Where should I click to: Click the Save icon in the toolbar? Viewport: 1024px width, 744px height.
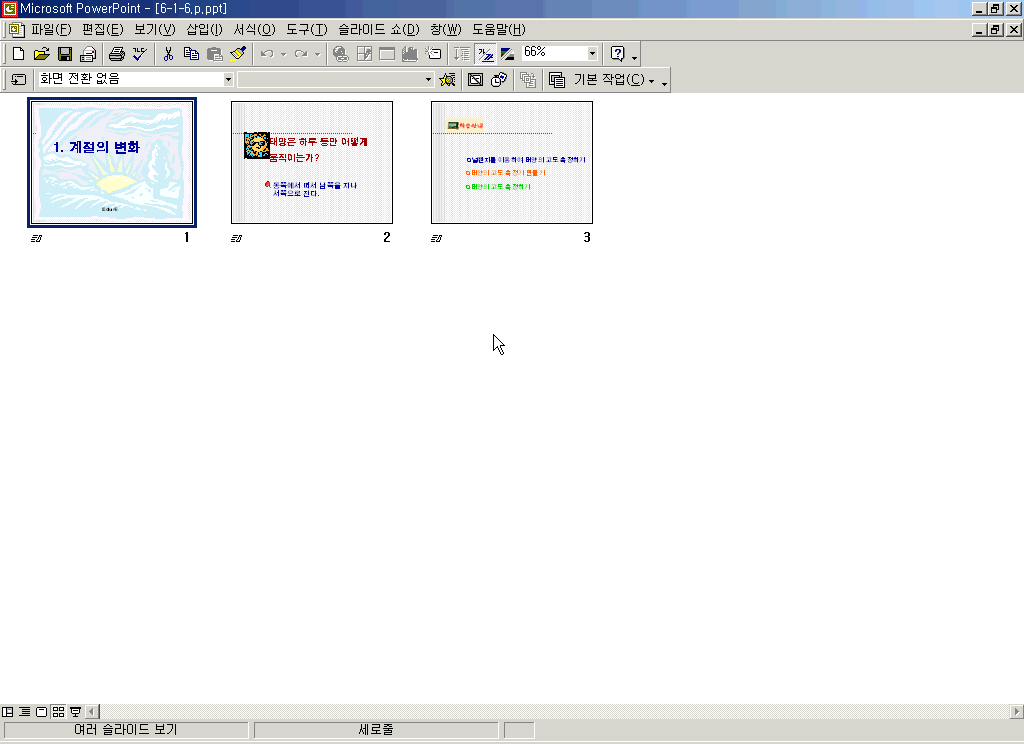65,54
